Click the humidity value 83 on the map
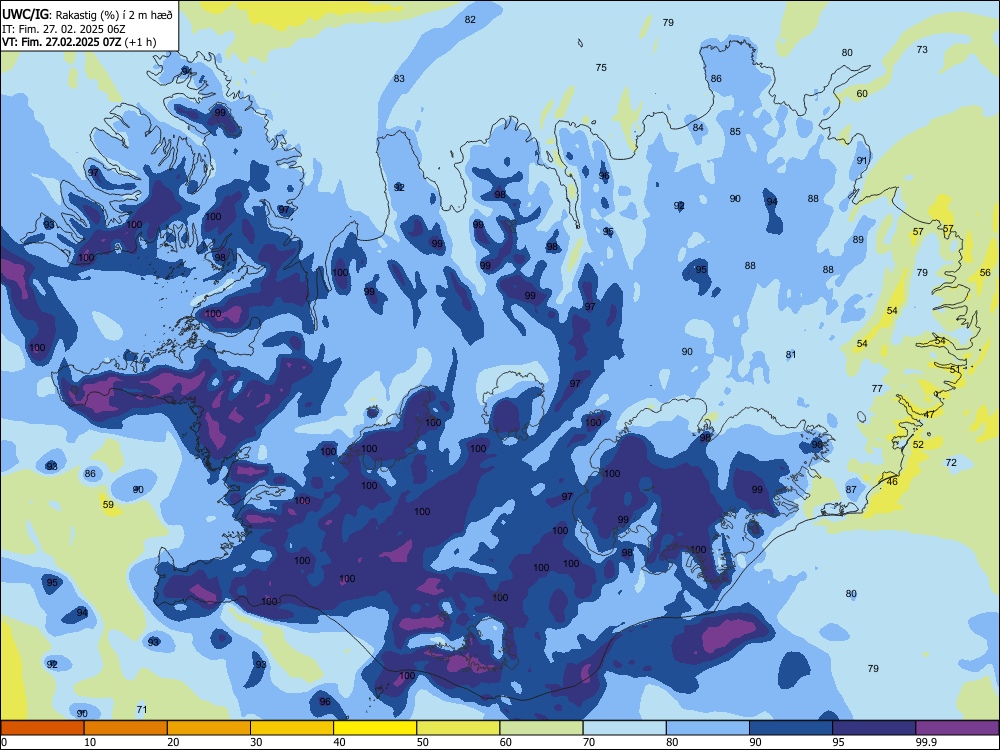Image resolution: width=1000 pixels, height=750 pixels. pos(399,79)
